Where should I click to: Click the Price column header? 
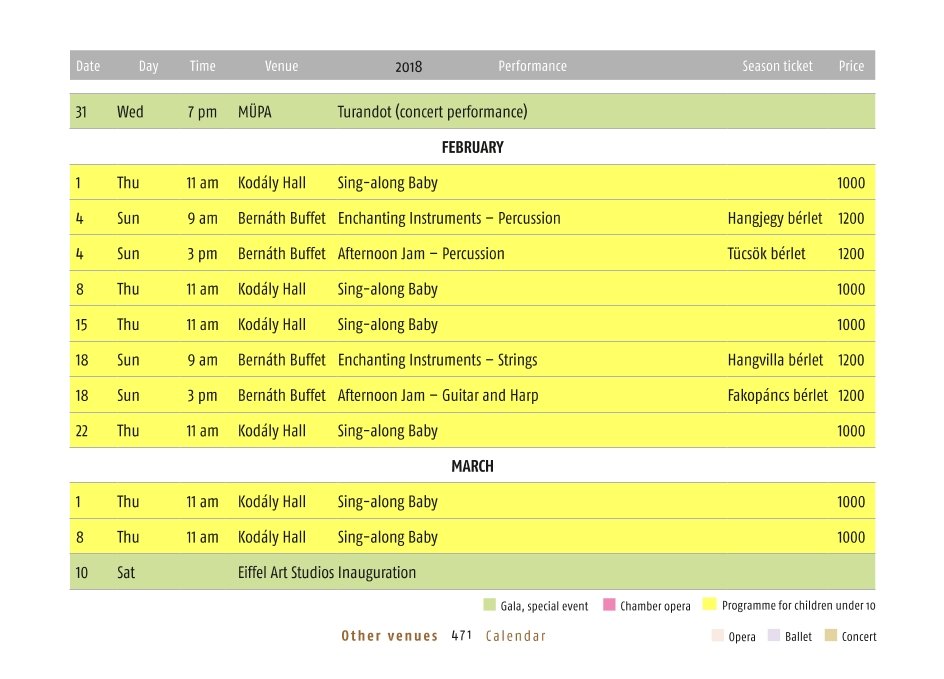pyautogui.click(x=851, y=66)
